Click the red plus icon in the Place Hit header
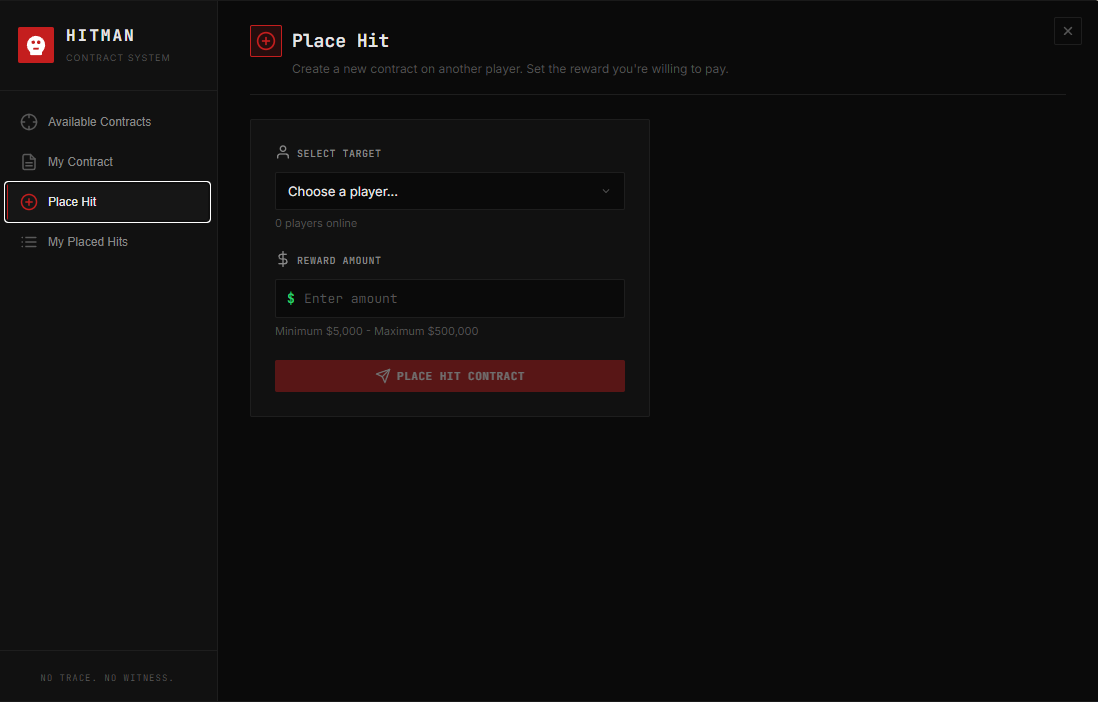This screenshot has height=702, width=1098. [x=266, y=41]
